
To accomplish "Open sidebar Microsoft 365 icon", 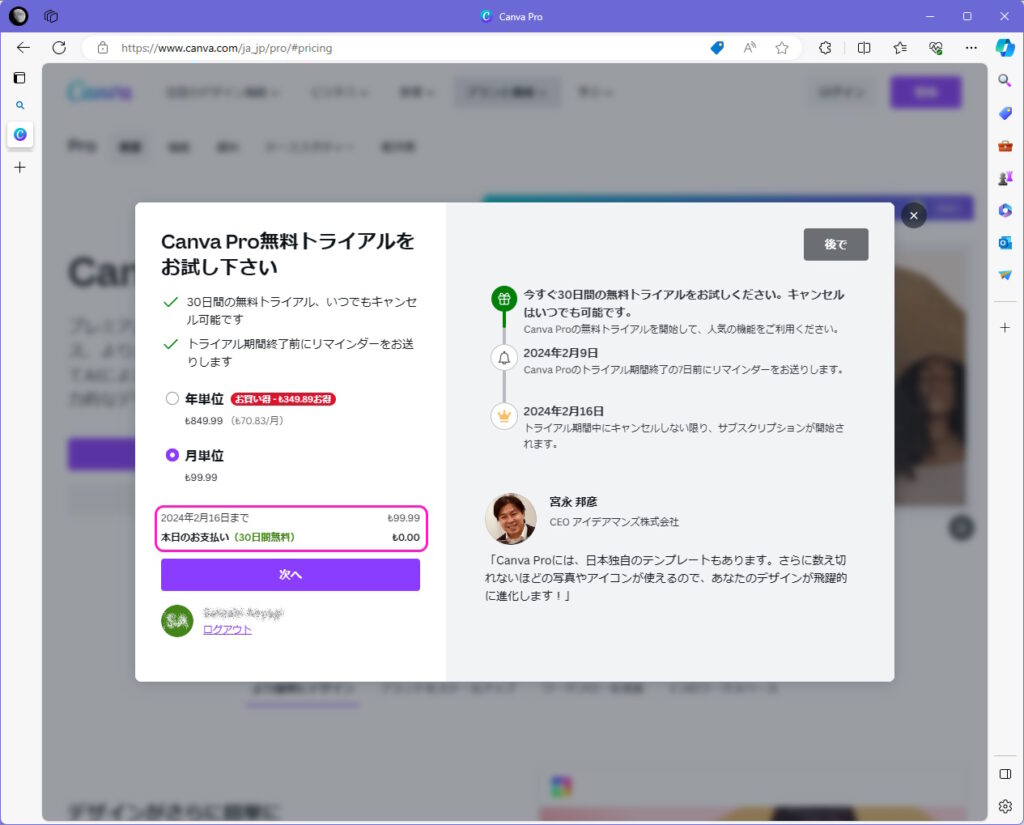I will pos(1005,210).
